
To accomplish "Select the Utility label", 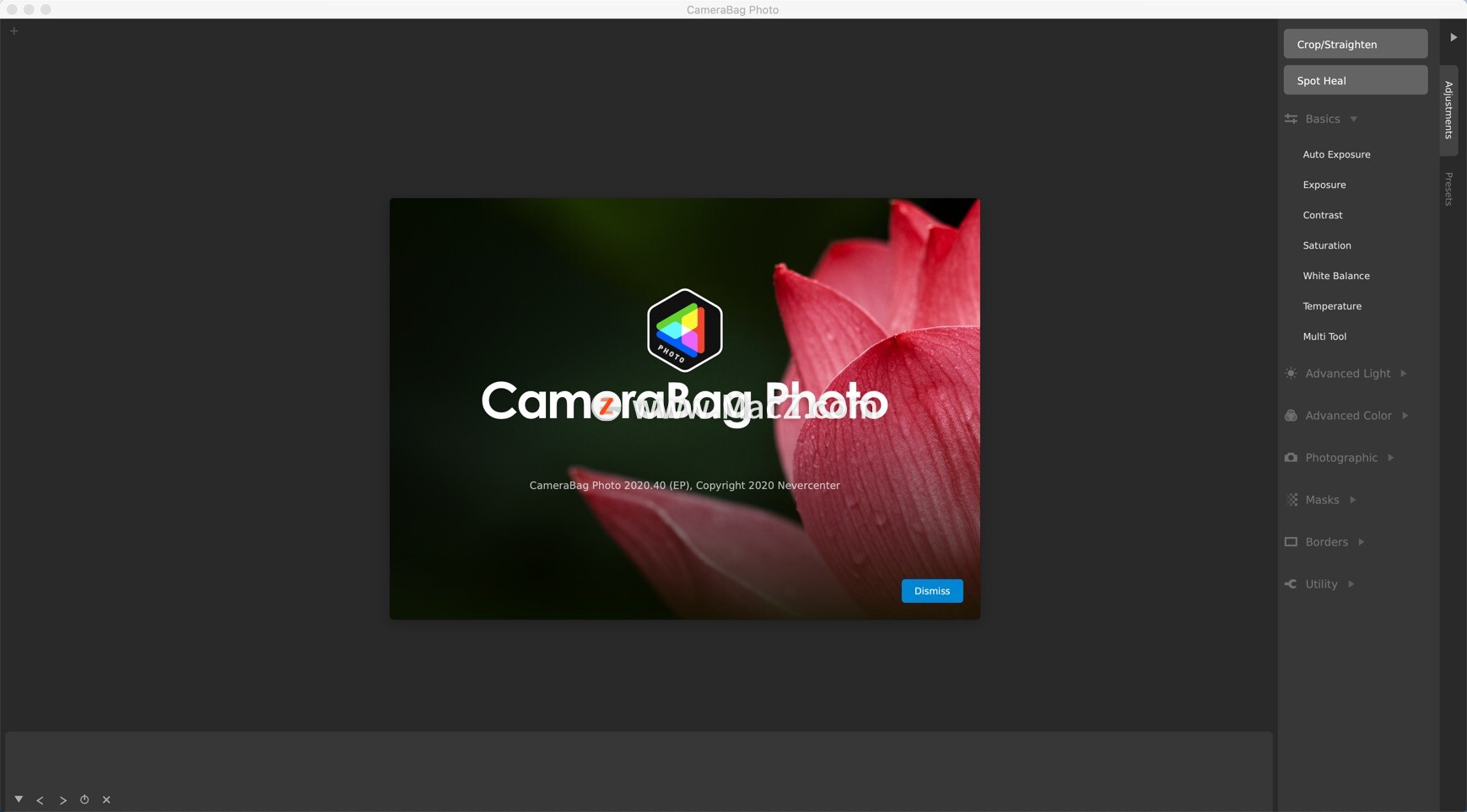I will (1321, 584).
